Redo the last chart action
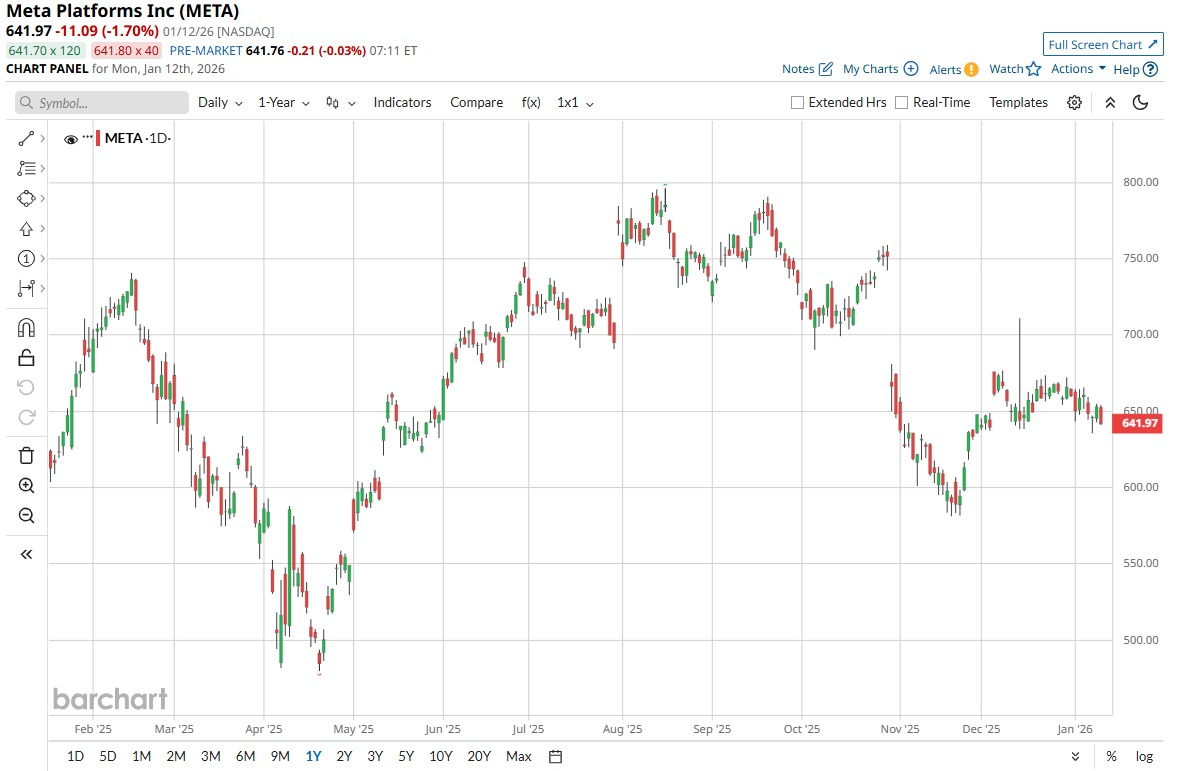 pyautogui.click(x=26, y=417)
